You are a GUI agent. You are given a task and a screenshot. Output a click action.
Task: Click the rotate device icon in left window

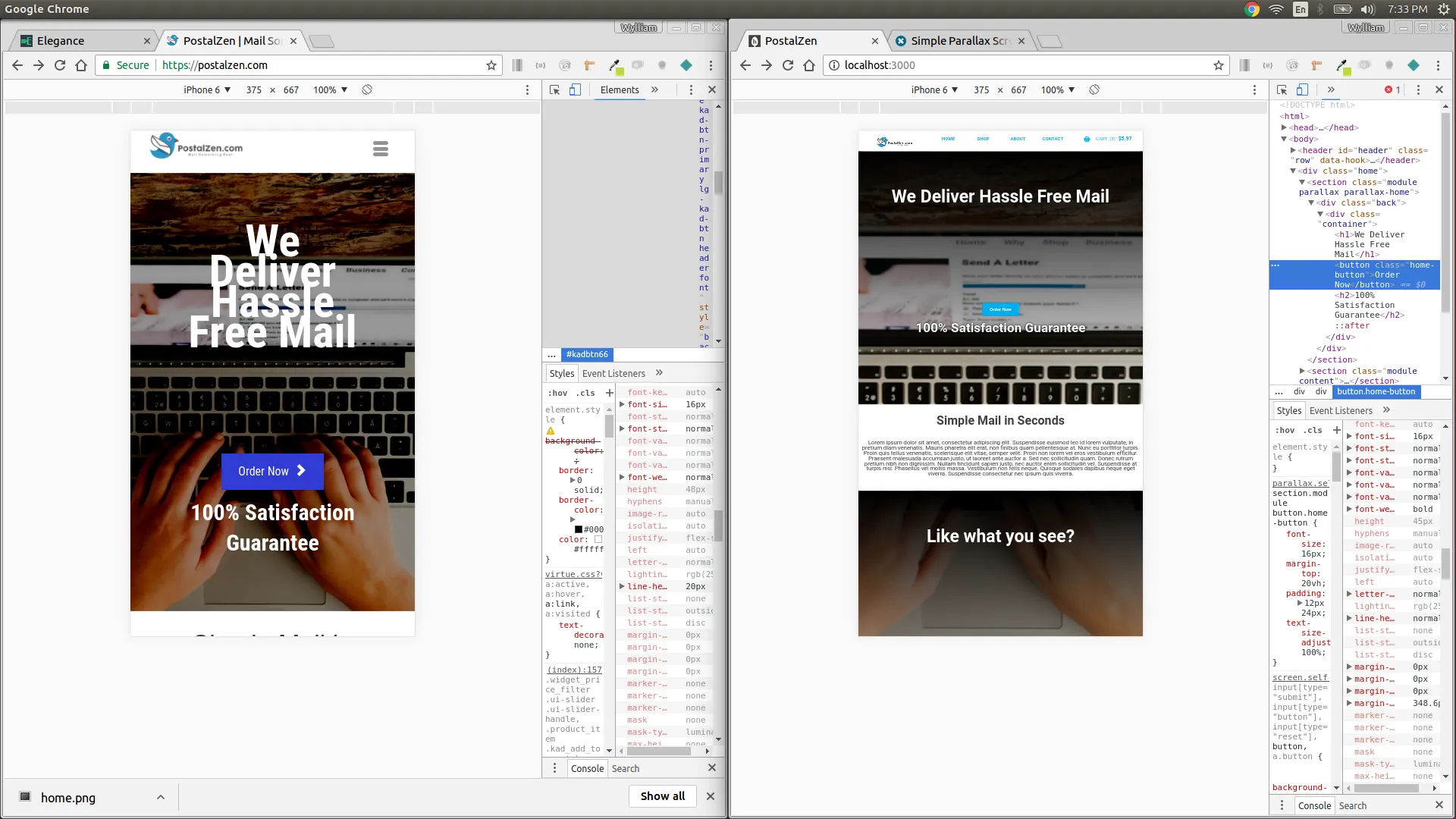(x=367, y=89)
